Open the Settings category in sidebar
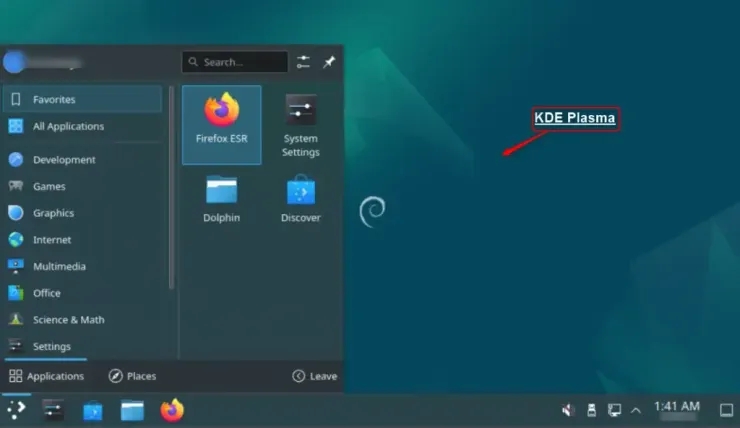 [x=83, y=346]
